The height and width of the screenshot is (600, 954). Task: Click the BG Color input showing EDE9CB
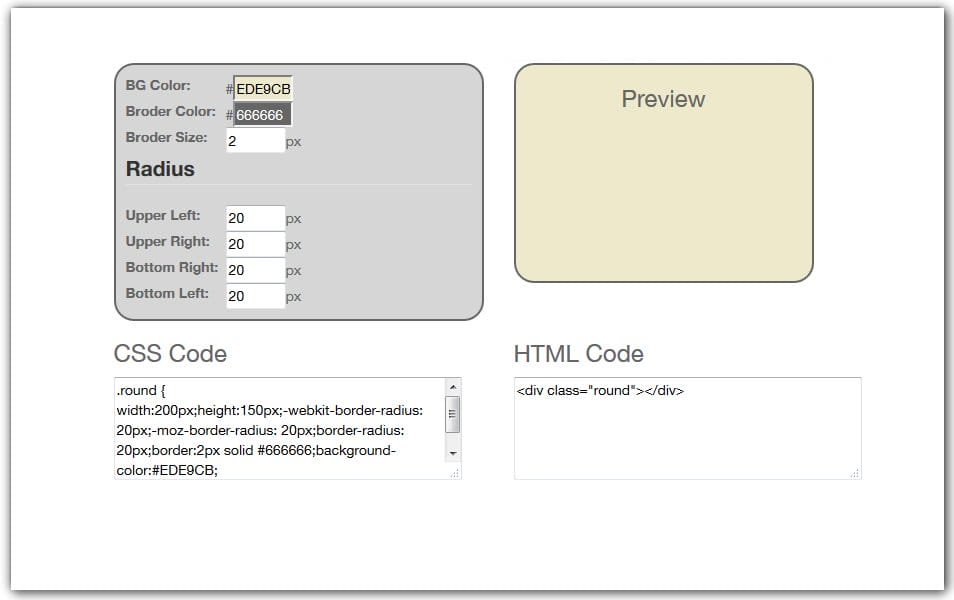[262, 86]
